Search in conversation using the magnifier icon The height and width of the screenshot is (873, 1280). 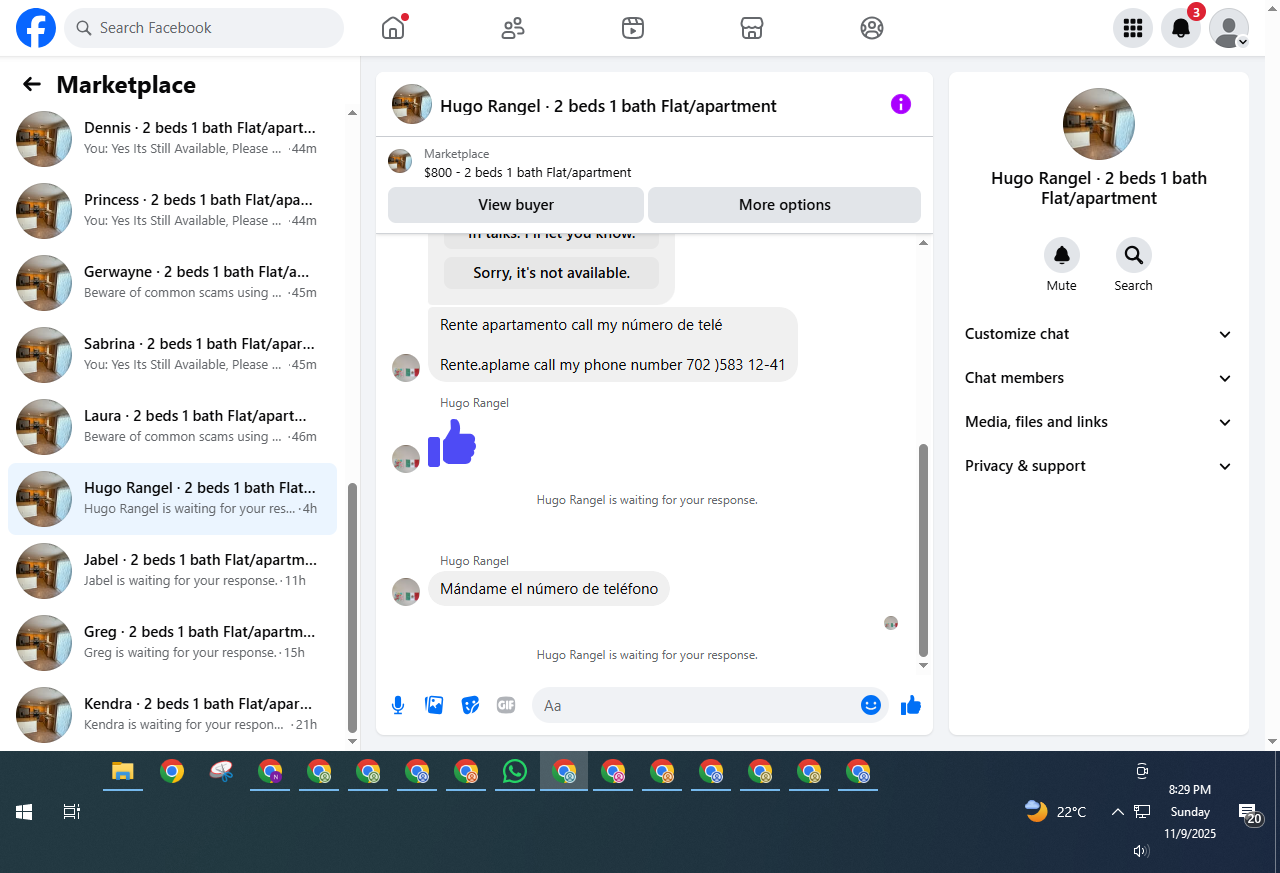pyautogui.click(x=1134, y=256)
